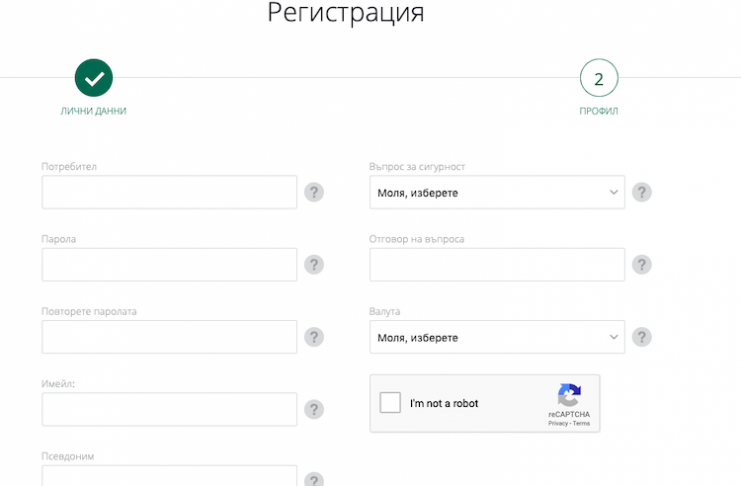Click help icon beside Потребител field
741x486 pixels.
(x=314, y=192)
